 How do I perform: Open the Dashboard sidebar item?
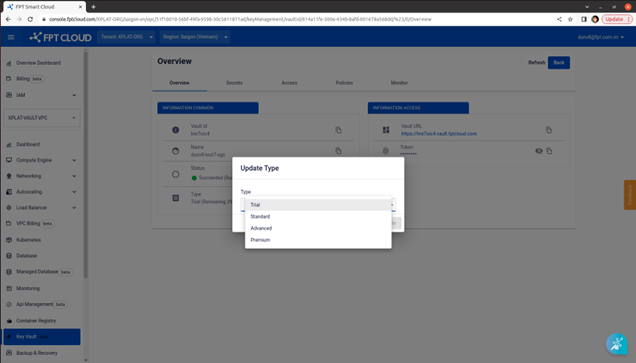tap(42, 144)
